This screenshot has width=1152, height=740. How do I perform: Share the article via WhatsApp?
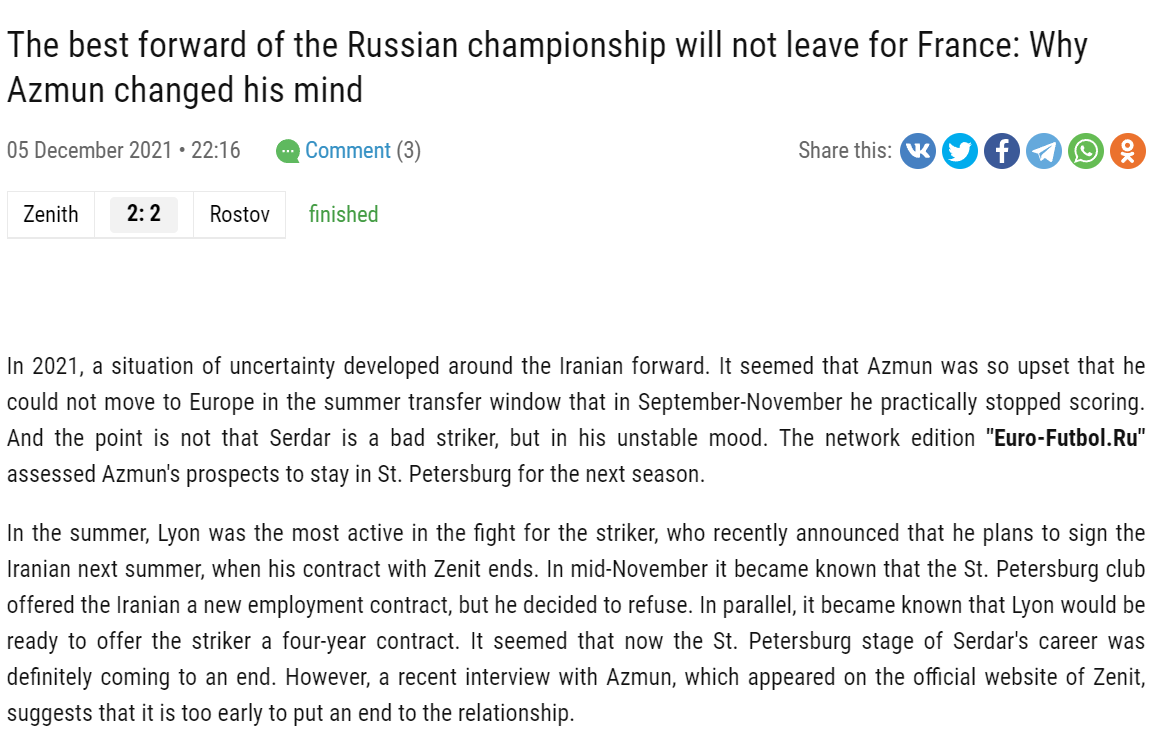[x=1085, y=151]
